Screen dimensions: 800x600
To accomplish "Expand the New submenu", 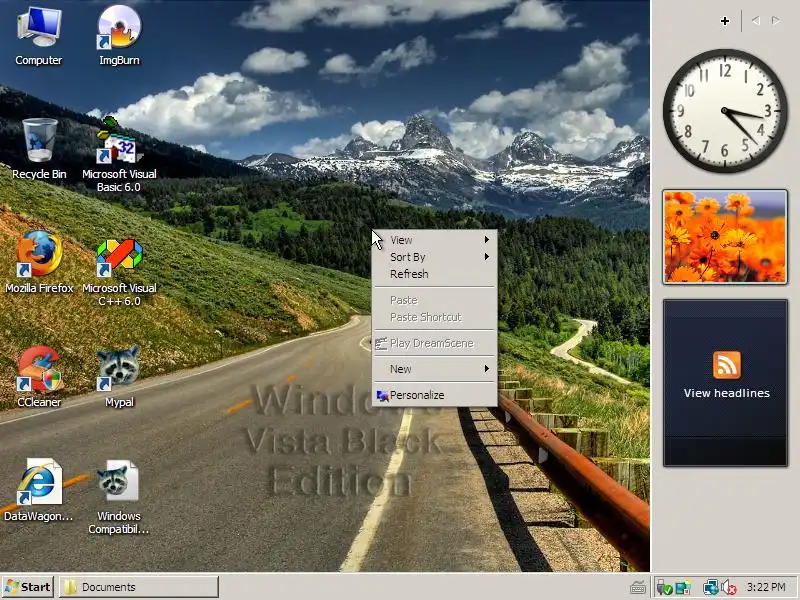I will [x=435, y=369].
